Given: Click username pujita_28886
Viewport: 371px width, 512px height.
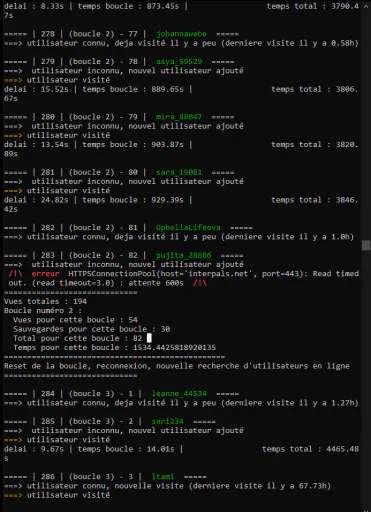Looking at the screenshot, I should 183,255.
